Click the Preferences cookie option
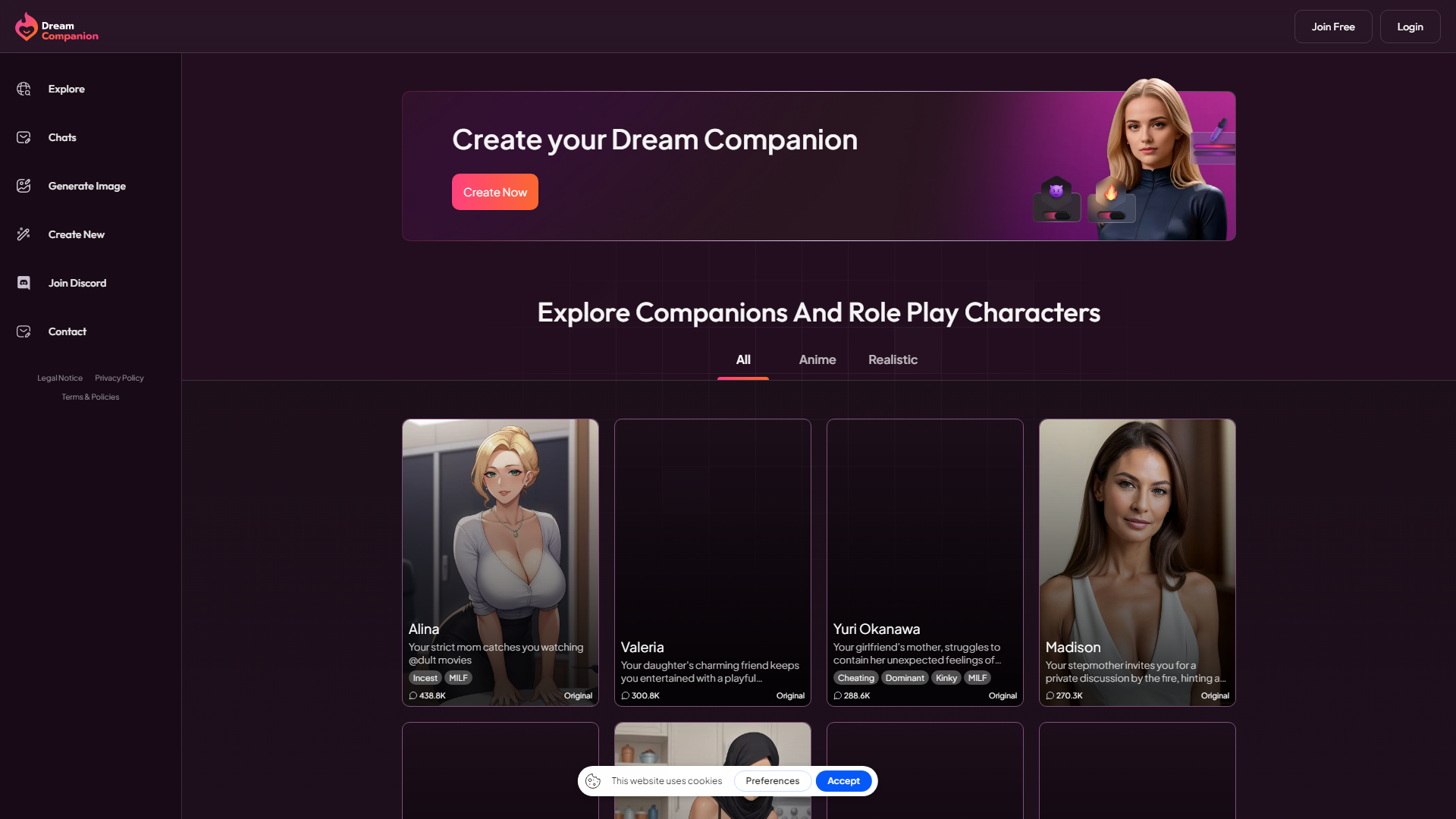The width and height of the screenshot is (1456, 819). tap(772, 781)
